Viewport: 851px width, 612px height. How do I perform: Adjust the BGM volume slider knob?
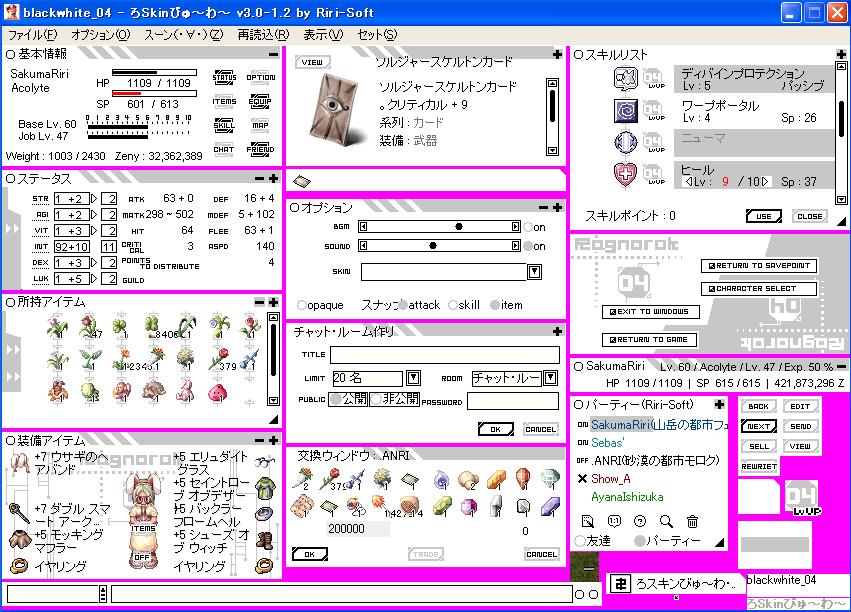(459, 227)
